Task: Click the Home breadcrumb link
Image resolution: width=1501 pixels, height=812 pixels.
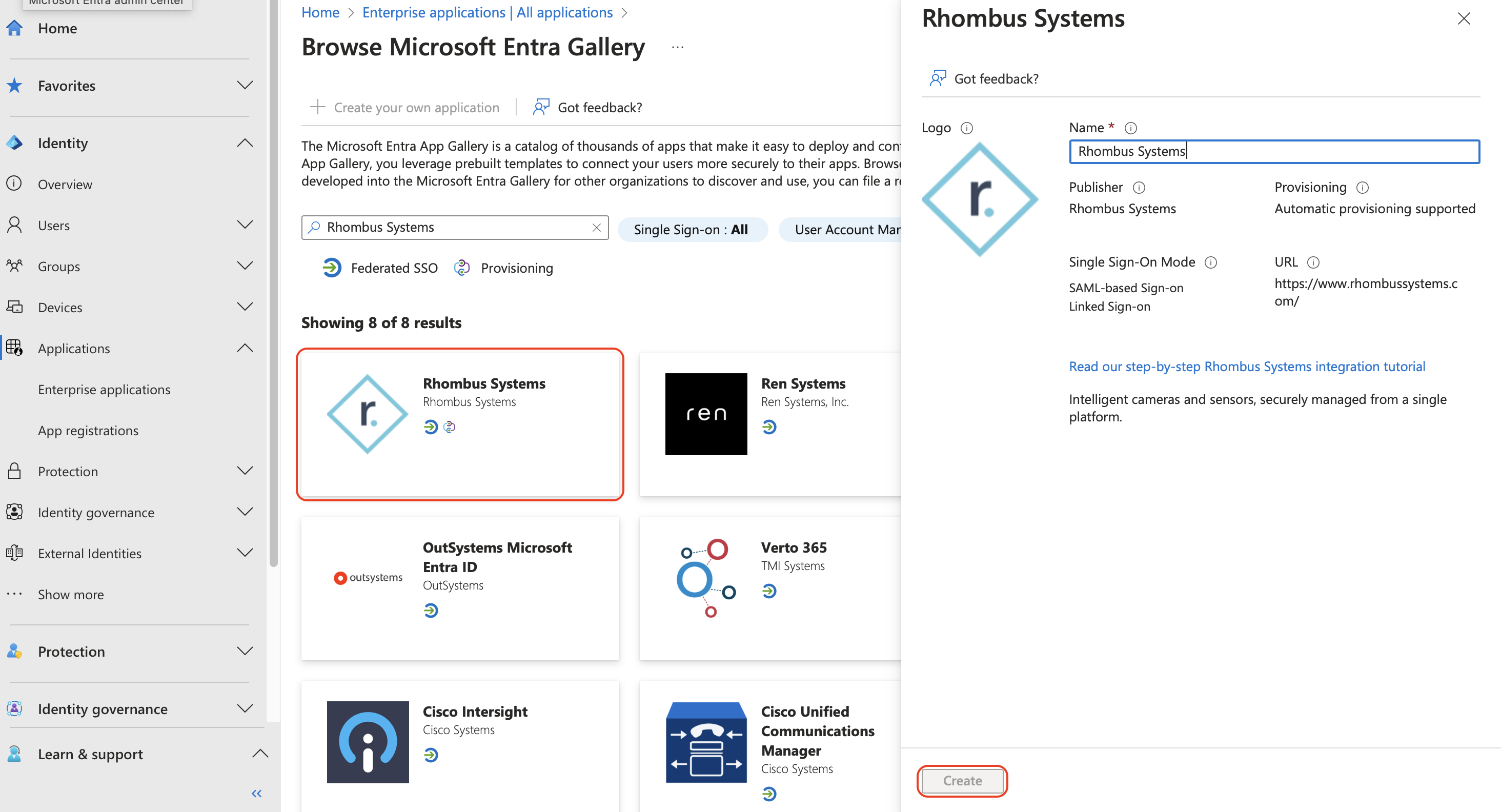Action: pos(320,12)
